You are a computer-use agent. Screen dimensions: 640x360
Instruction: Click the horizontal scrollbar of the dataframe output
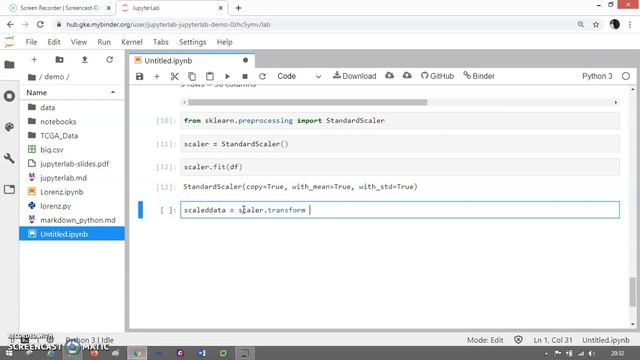click(308, 102)
